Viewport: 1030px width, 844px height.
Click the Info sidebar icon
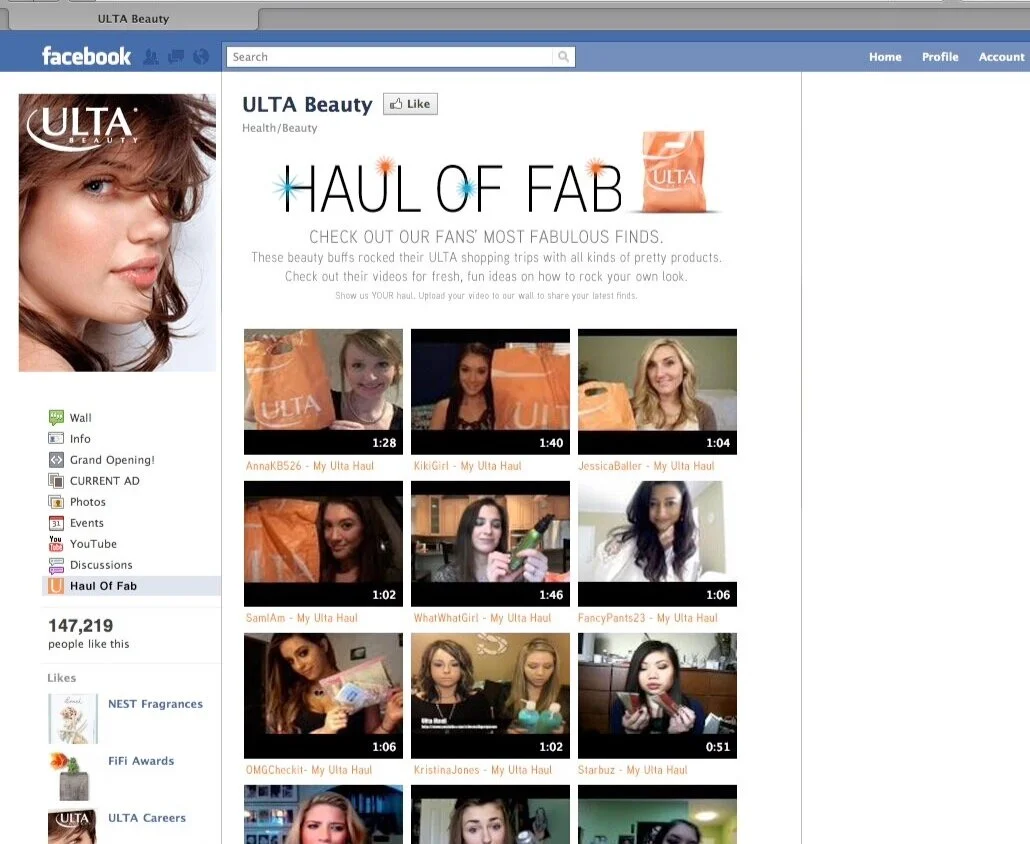(56, 438)
